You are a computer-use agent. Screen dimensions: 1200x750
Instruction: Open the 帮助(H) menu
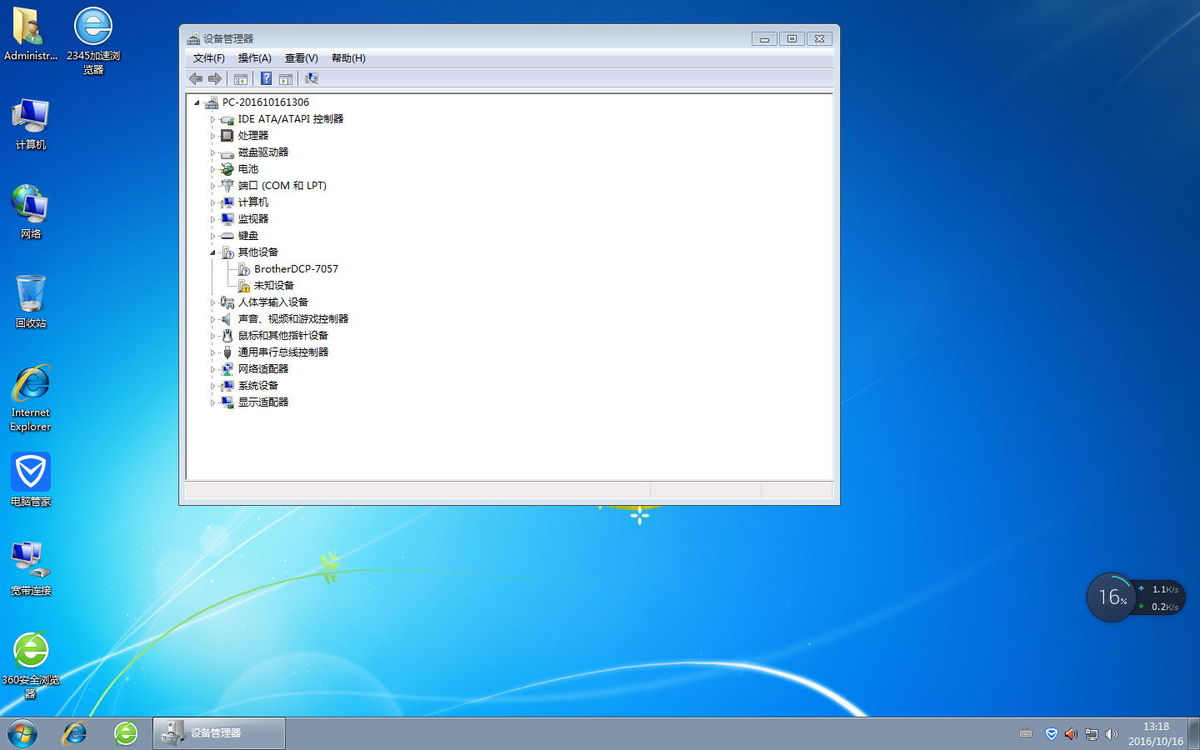coord(348,58)
